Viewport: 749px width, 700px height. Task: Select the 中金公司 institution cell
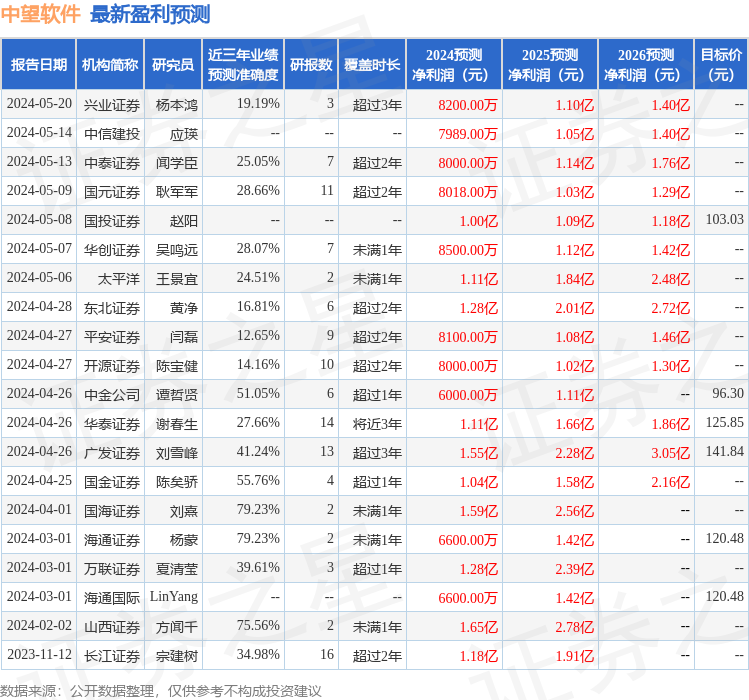pos(112,395)
